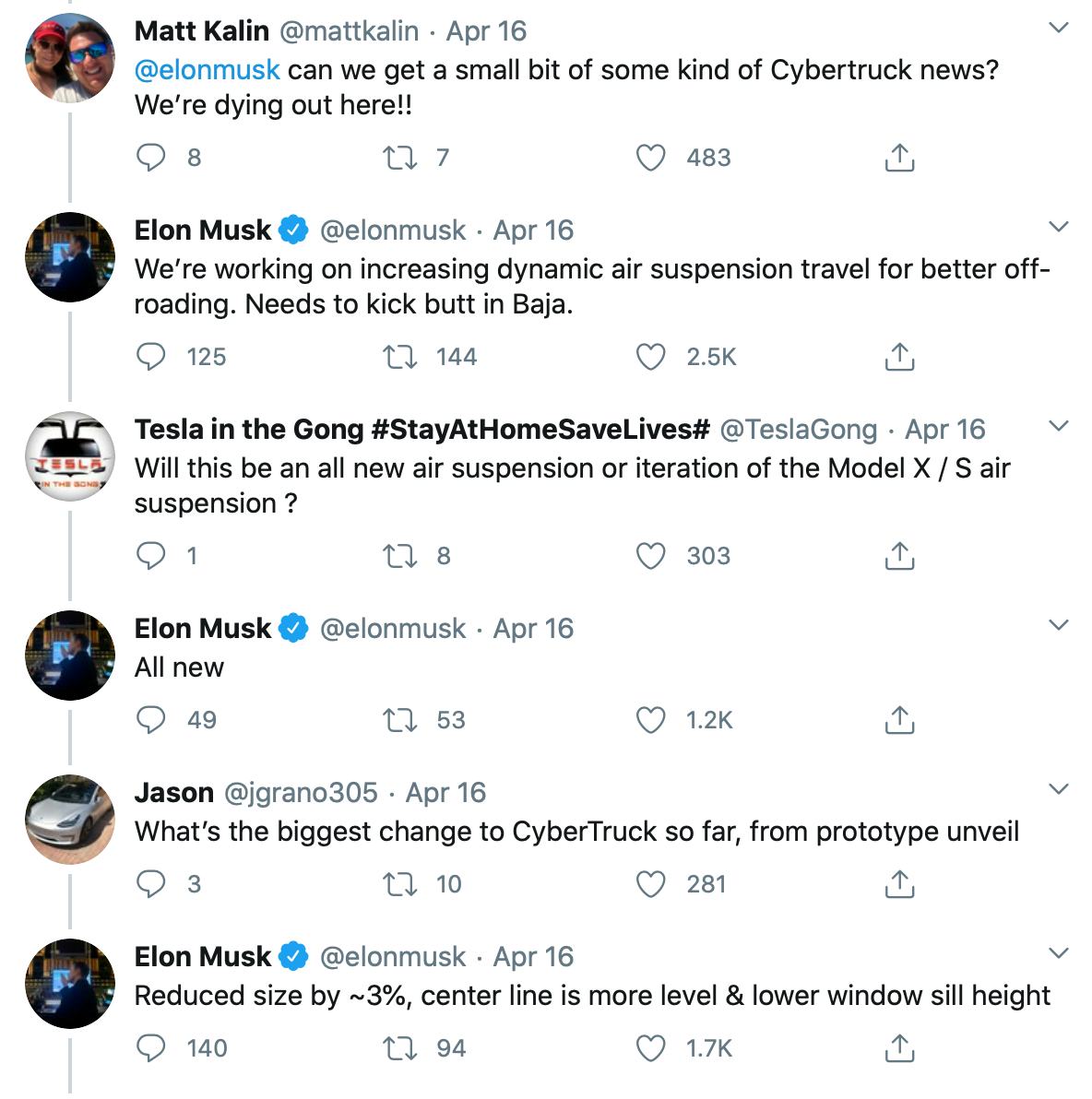Reply to Tesla in the Gong's tweet
1092x1099 pixels.
point(150,556)
